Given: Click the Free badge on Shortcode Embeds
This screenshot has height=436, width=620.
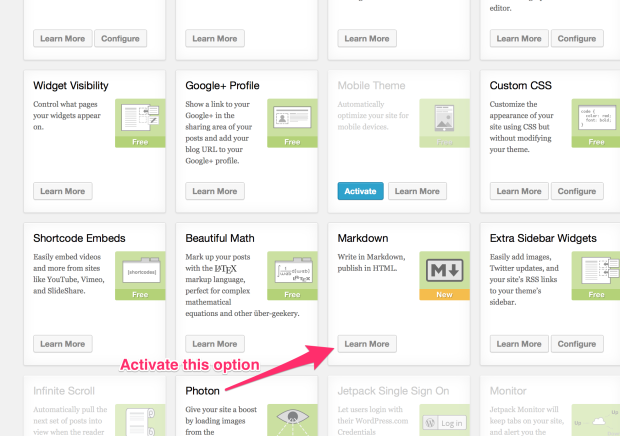Looking at the screenshot, I should point(140,294).
